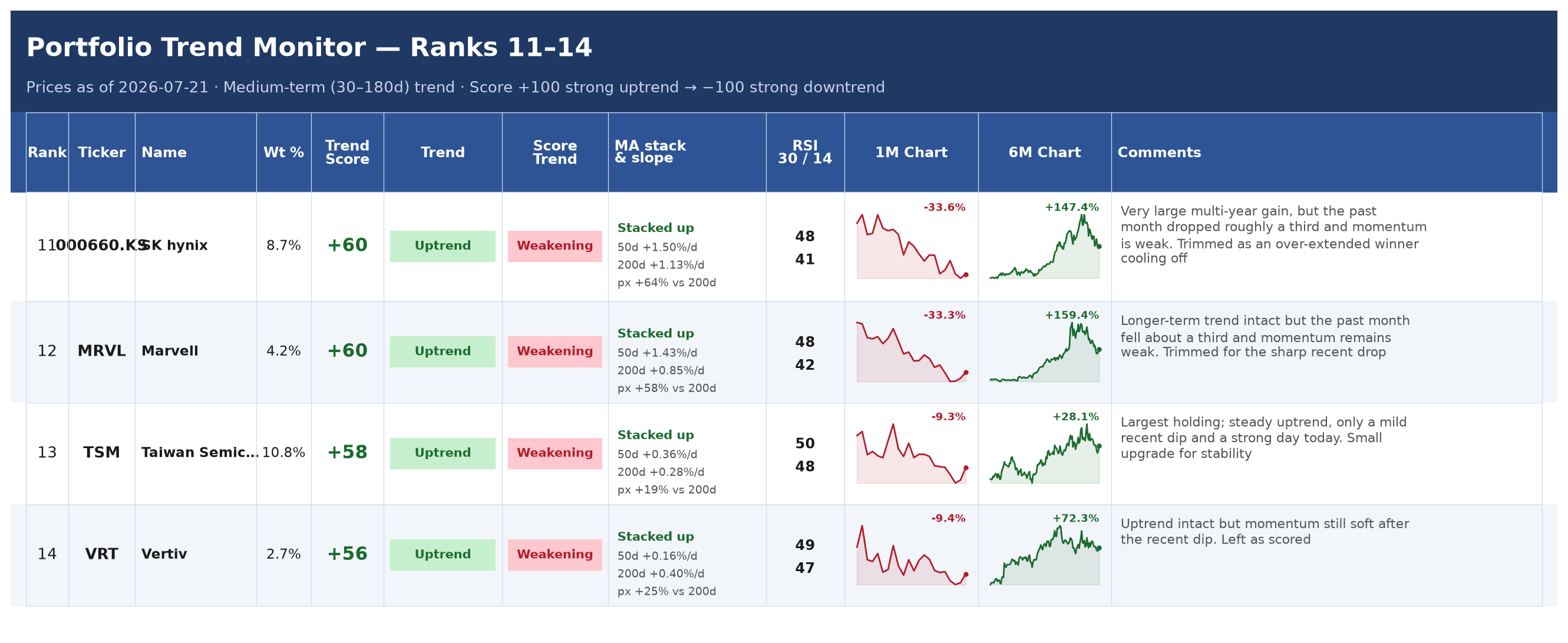This screenshot has width=1568, height=643.
Task: Click the Weakening badge in SK hynix row
Action: [555, 246]
